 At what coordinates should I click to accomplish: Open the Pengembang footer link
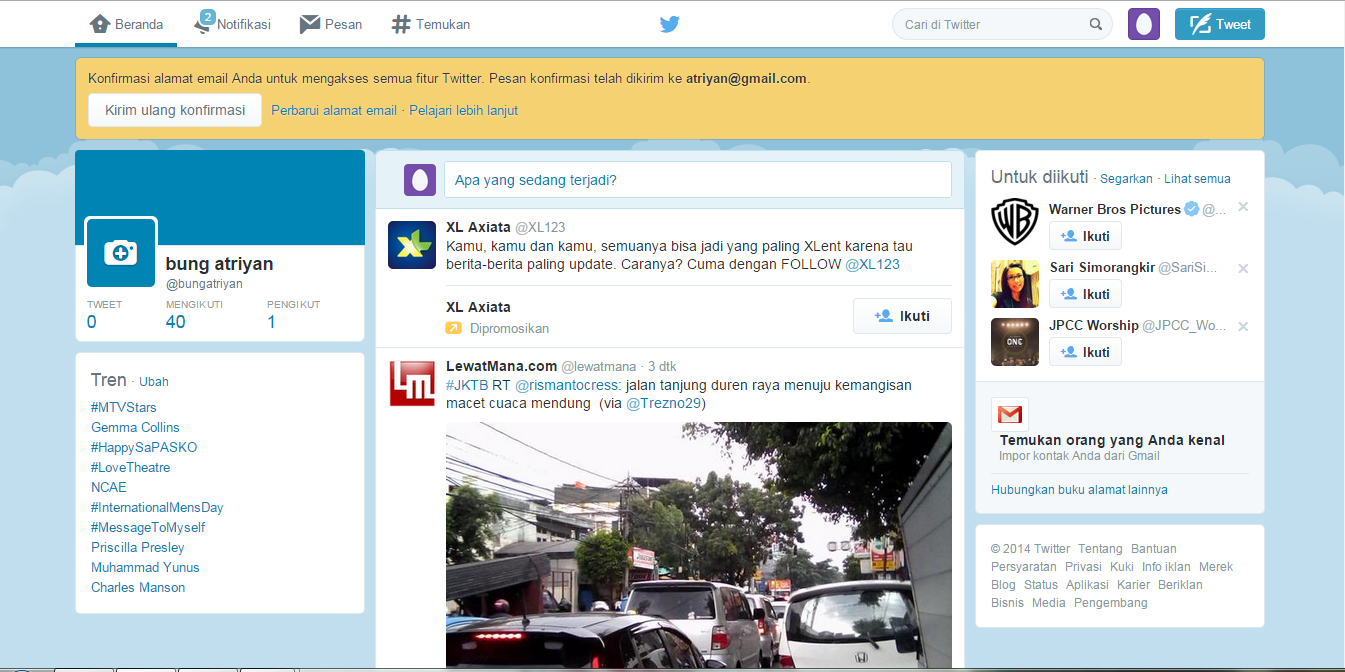click(x=1111, y=603)
